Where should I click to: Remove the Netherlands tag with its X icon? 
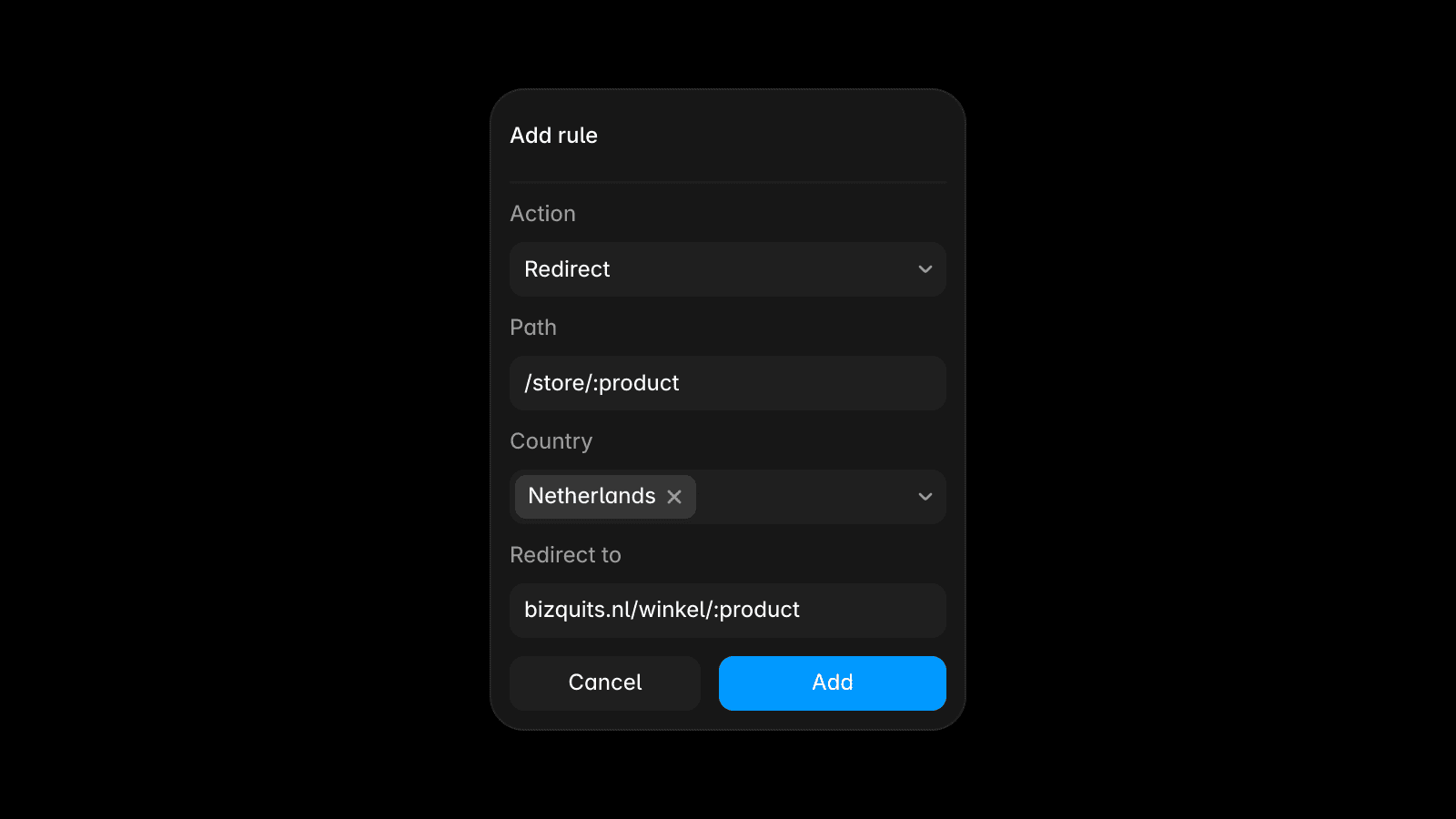674,497
